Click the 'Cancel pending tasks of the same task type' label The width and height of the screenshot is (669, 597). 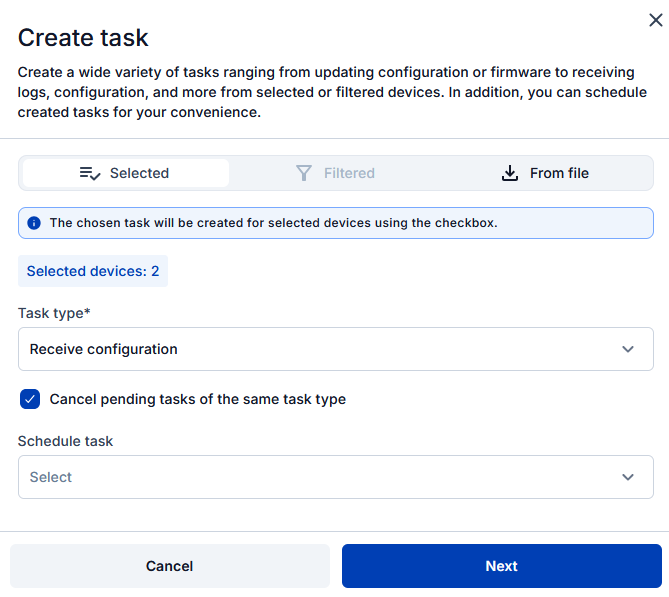pyautogui.click(x=197, y=399)
